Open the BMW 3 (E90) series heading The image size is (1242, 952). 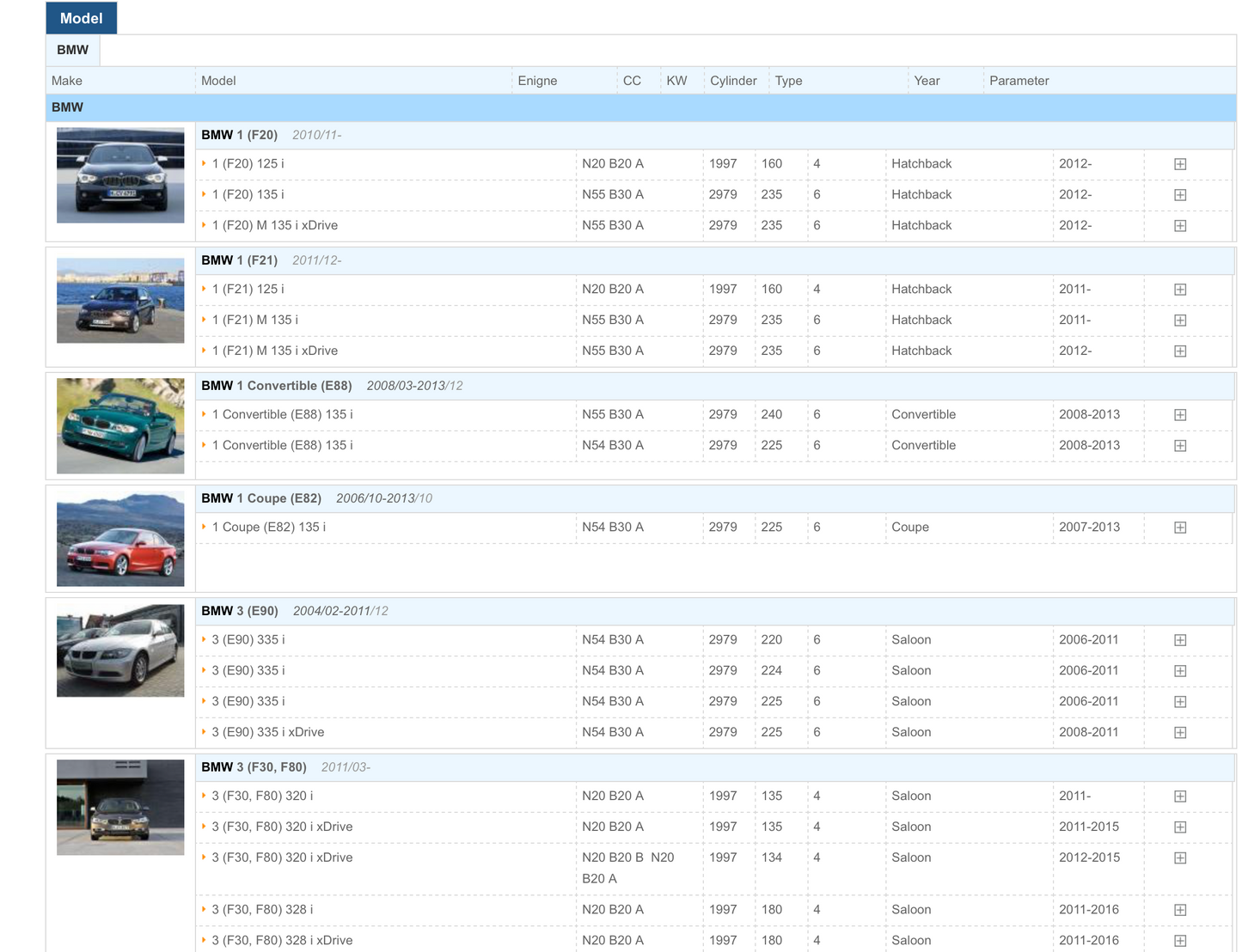click(x=240, y=611)
